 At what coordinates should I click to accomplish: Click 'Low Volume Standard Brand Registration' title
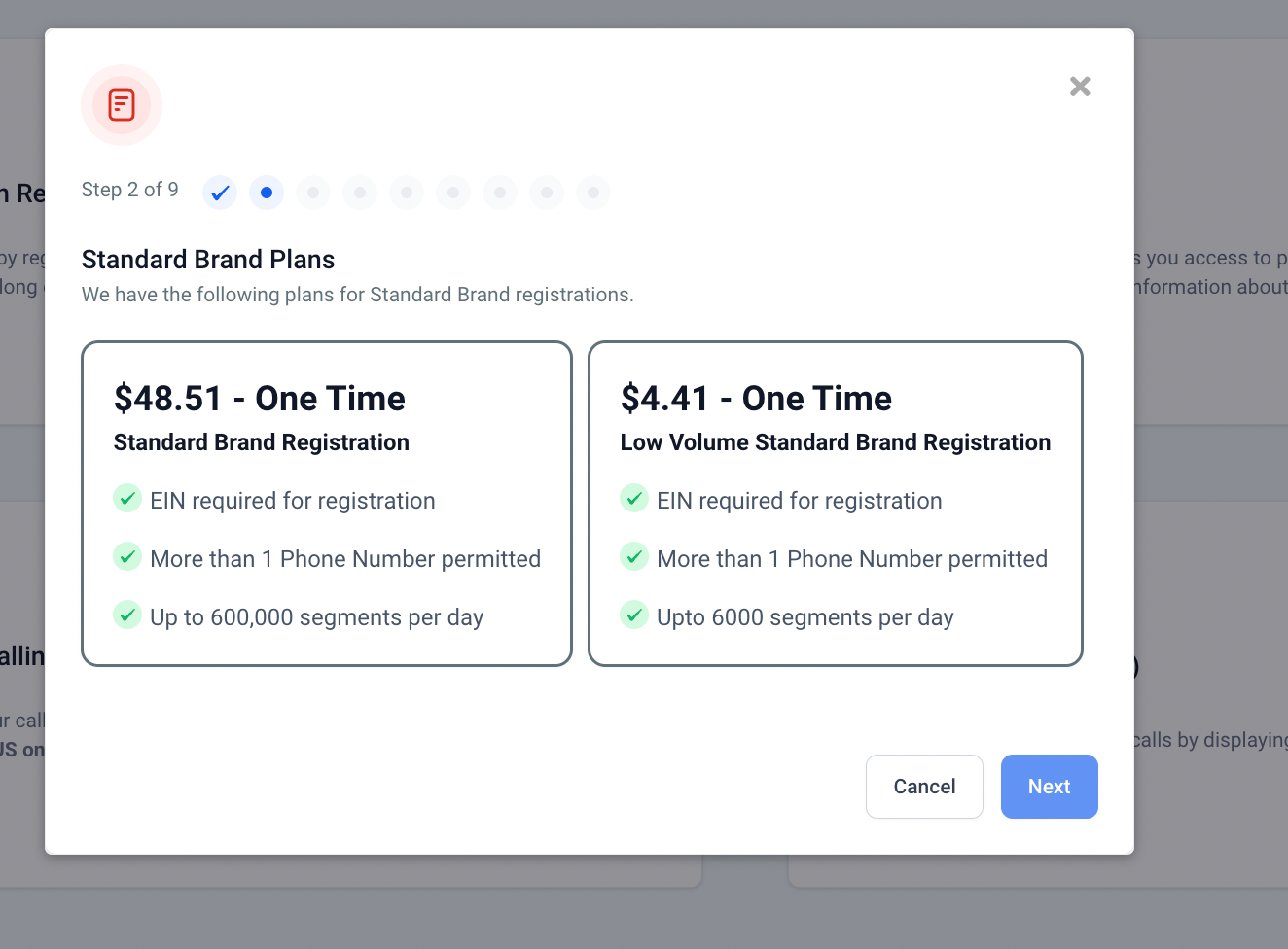836,442
